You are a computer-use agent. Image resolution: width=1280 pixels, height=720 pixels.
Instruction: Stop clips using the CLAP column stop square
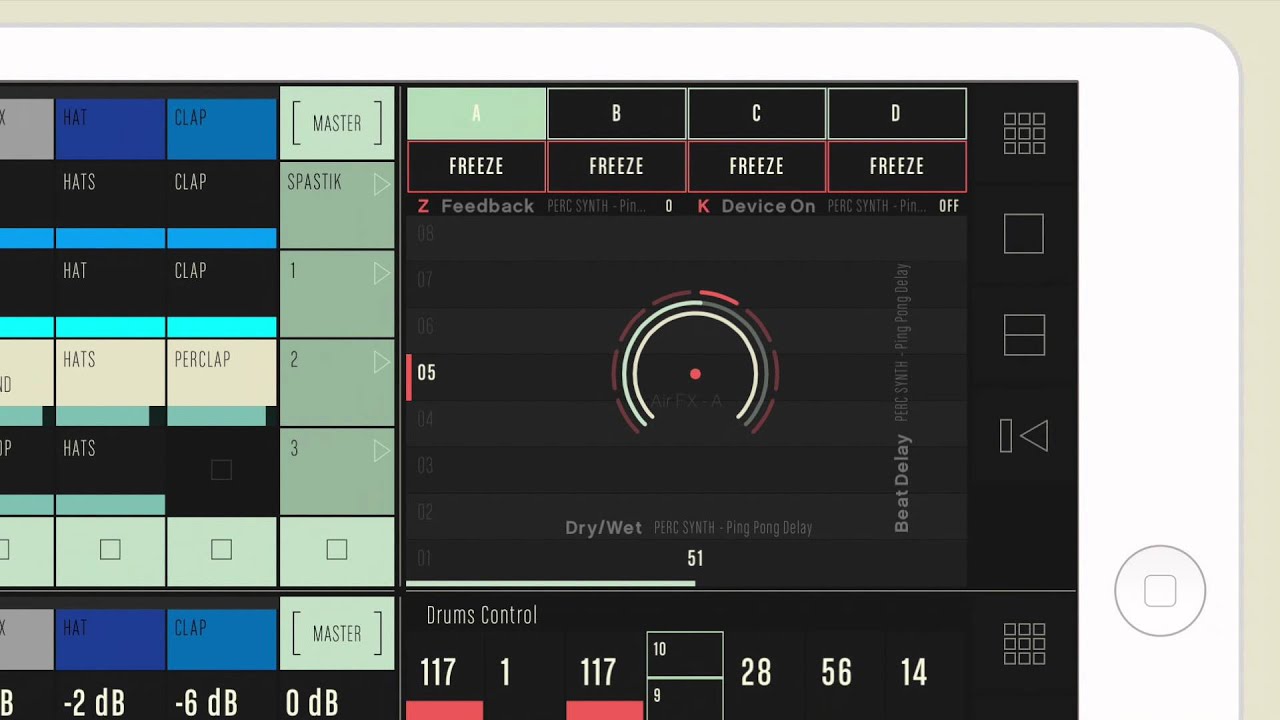tap(221, 549)
